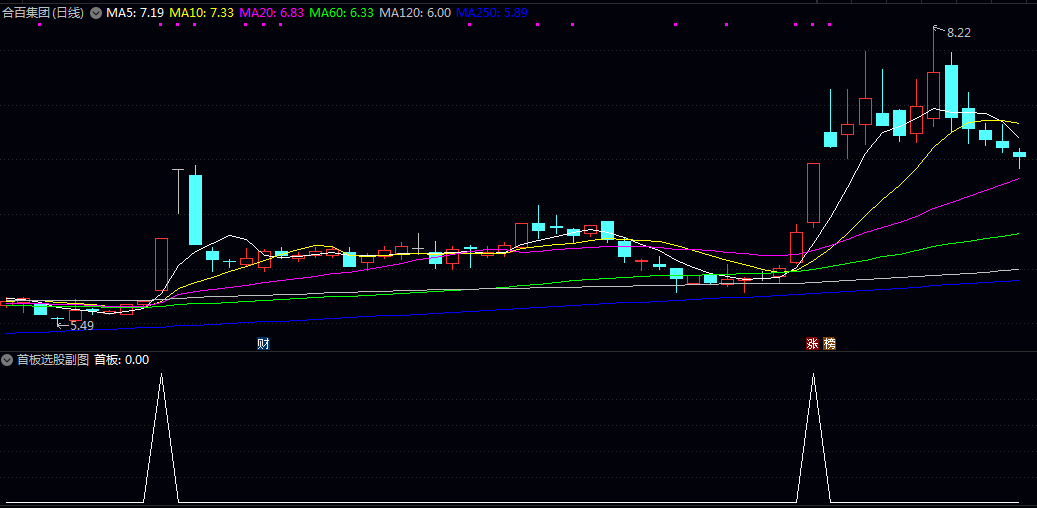The image size is (1037, 508).
Task: Click the magenta MA20: 6.83 label
Action: click(270, 13)
